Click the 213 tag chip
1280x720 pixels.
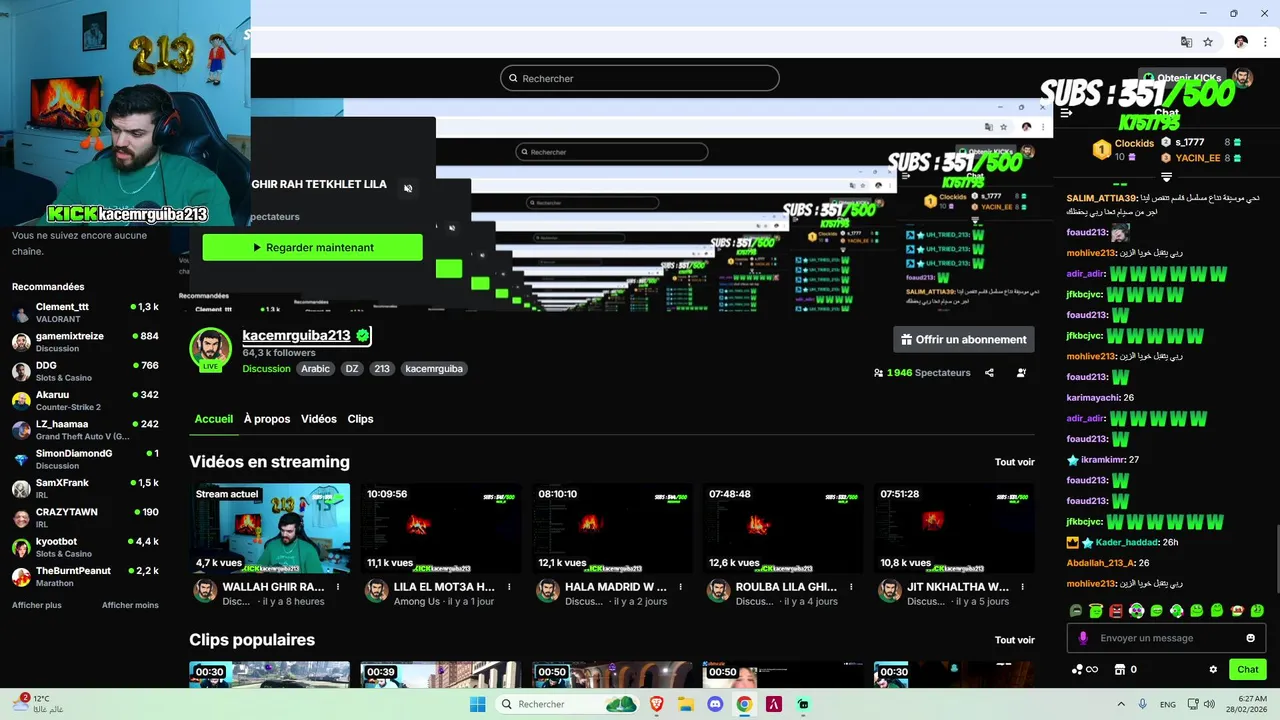[x=382, y=369]
